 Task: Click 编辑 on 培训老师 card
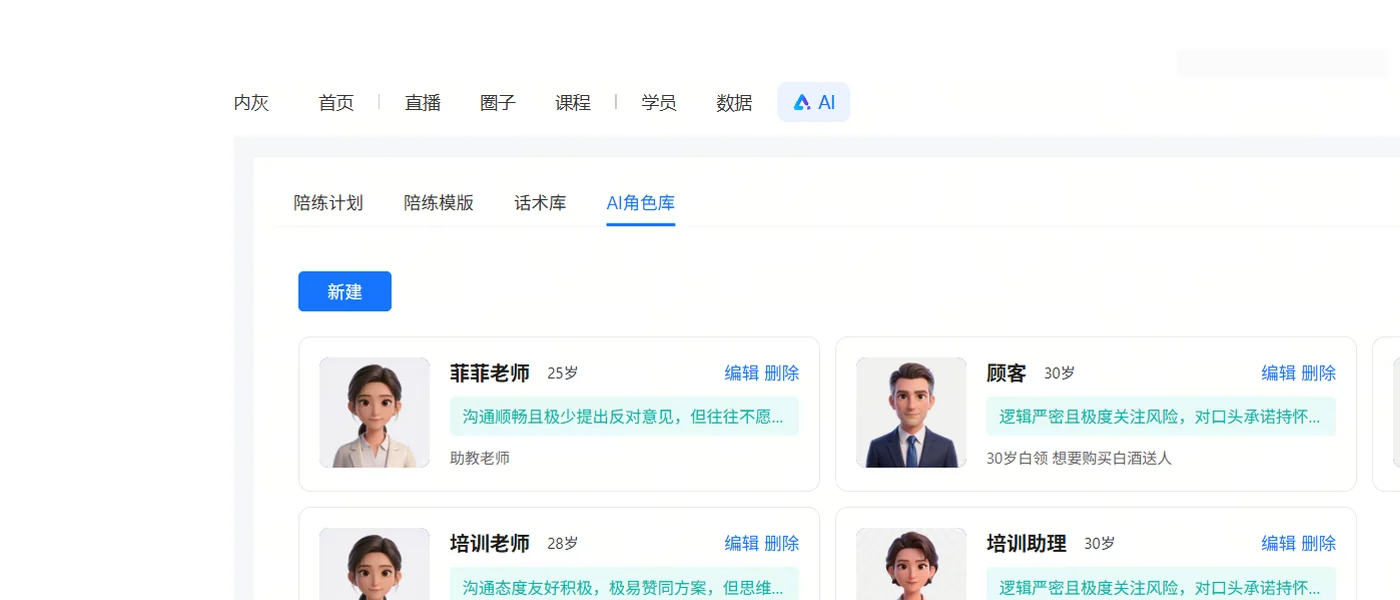[x=742, y=543]
